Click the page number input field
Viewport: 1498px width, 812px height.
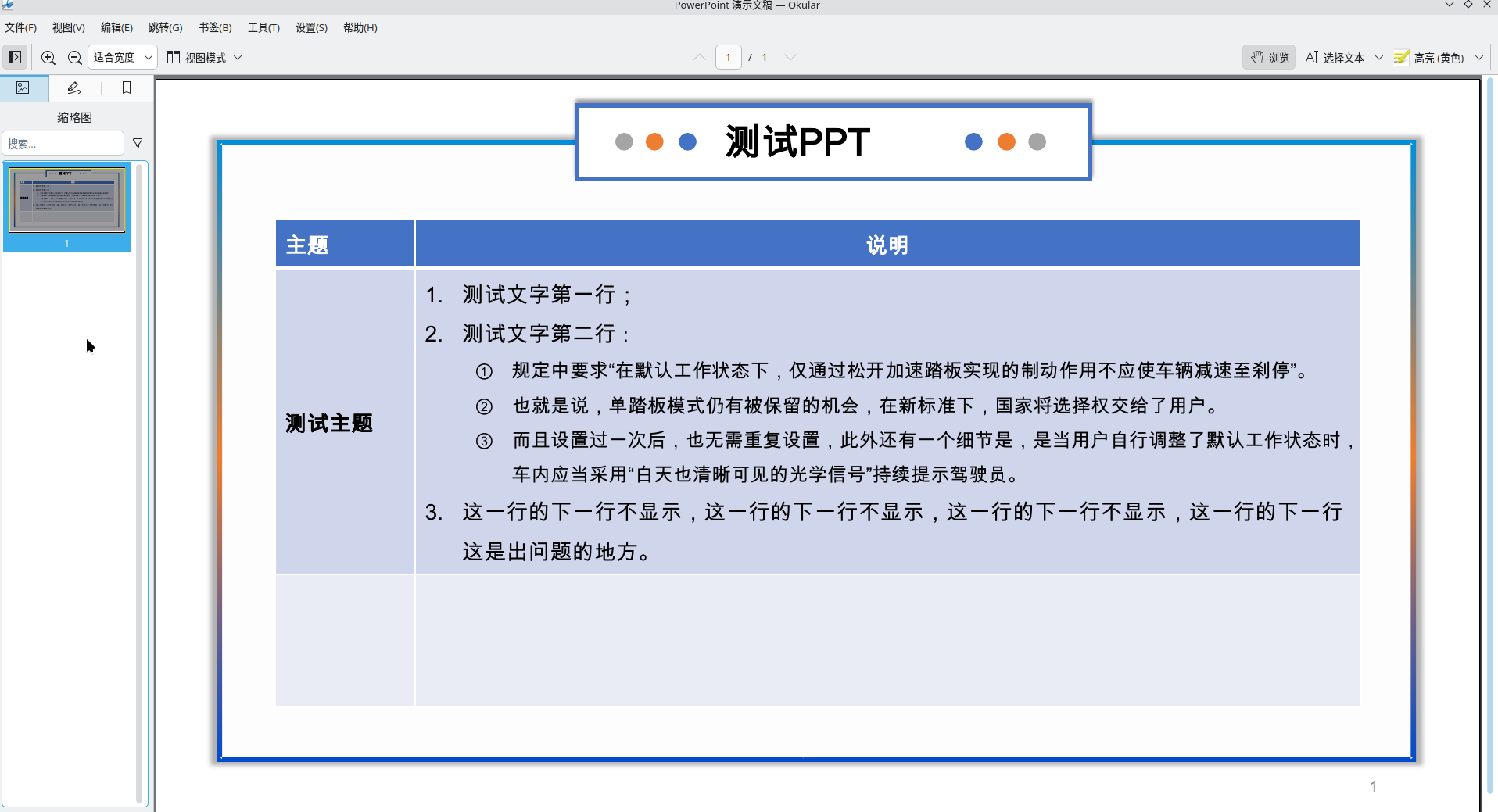[x=728, y=57]
